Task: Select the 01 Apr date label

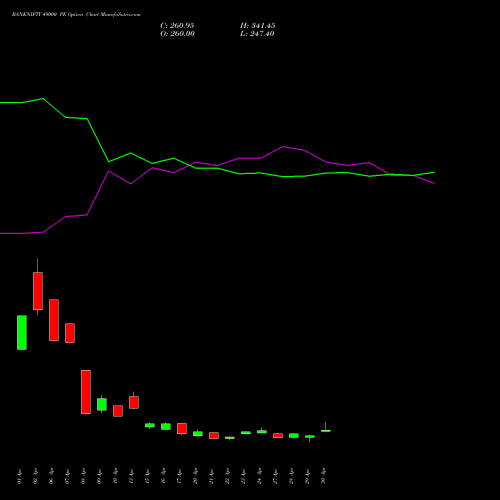Action: point(19,476)
